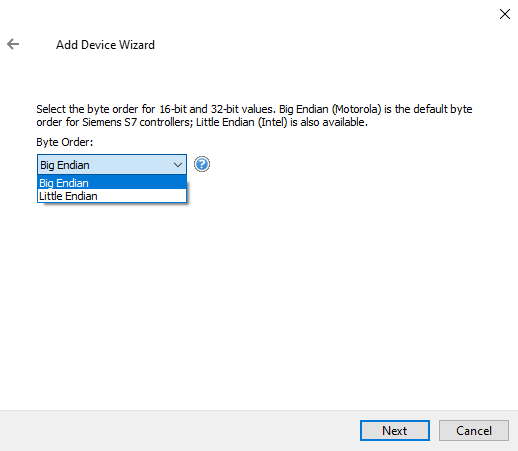Get help about Byte Order setting
Screen dimensions: 518x451
[202, 164]
